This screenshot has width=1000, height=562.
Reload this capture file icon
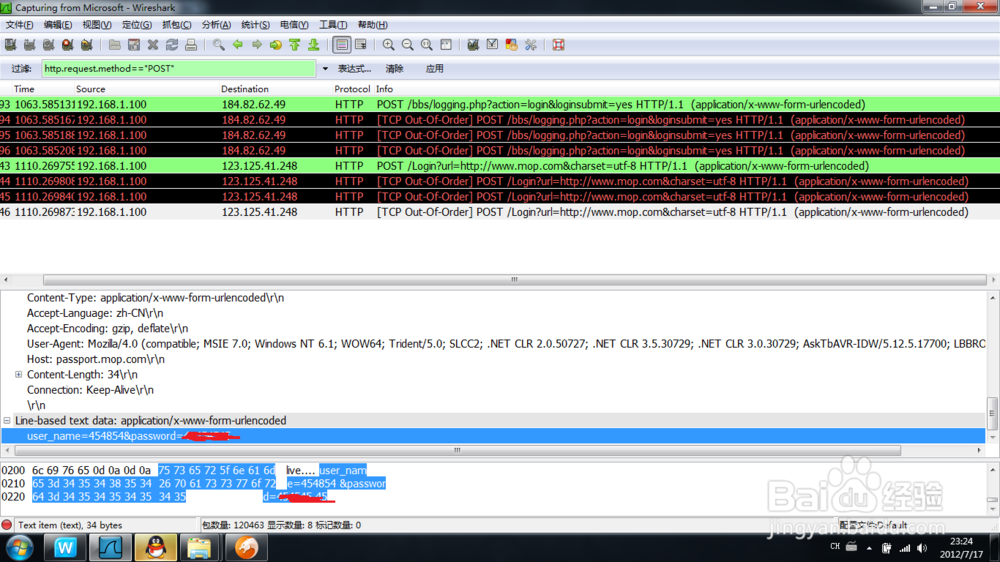[x=172, y=45]
